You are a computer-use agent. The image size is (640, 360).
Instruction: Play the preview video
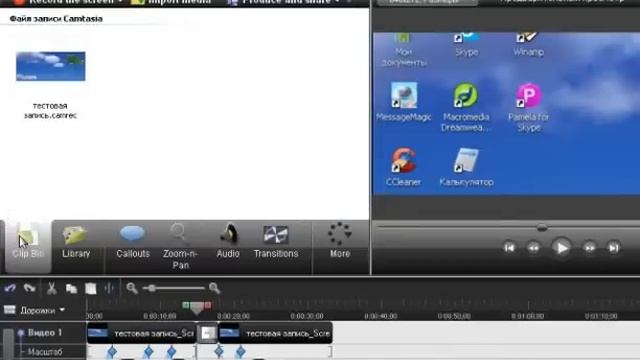click(x=562, y=247)
